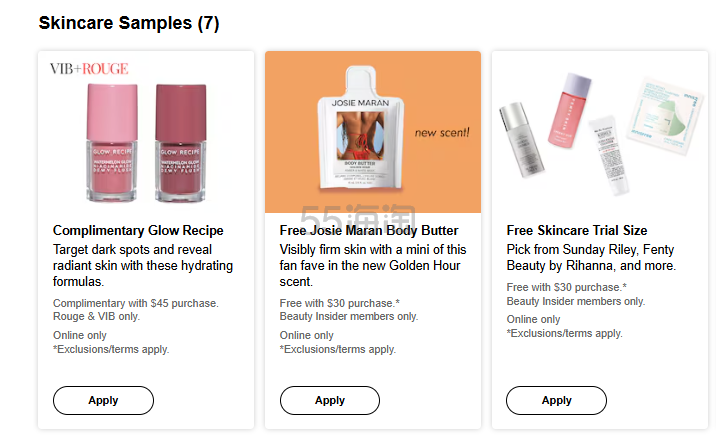This screenshot has height=439, width=716.
Task: Click 'Rouge & VIB only' text on first card
Action: [96, 317]
